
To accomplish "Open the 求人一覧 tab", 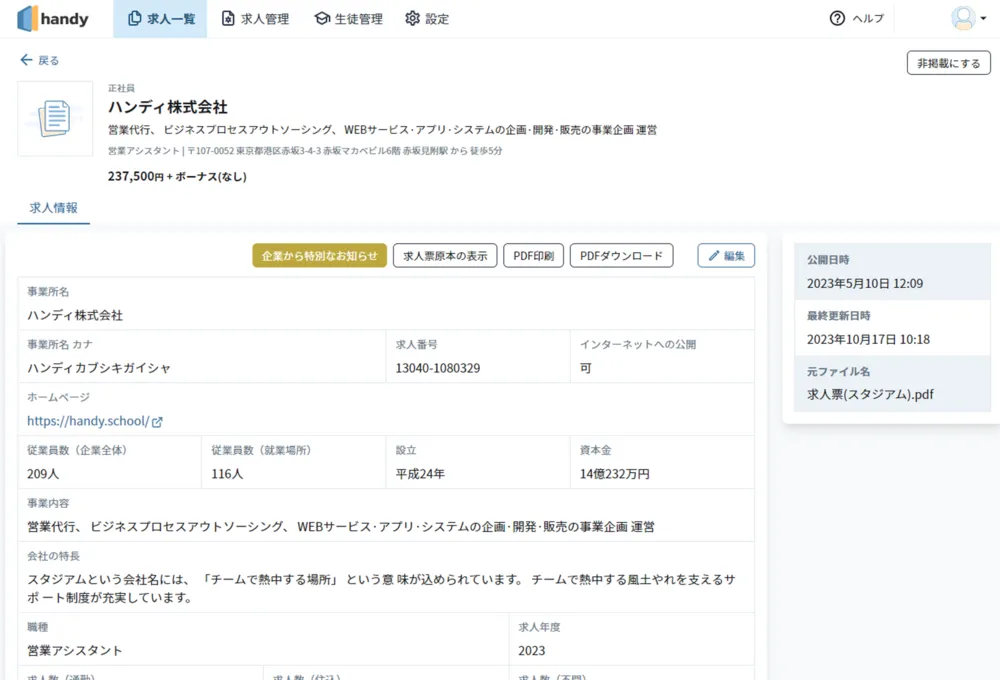I will (x=160, y=18).
